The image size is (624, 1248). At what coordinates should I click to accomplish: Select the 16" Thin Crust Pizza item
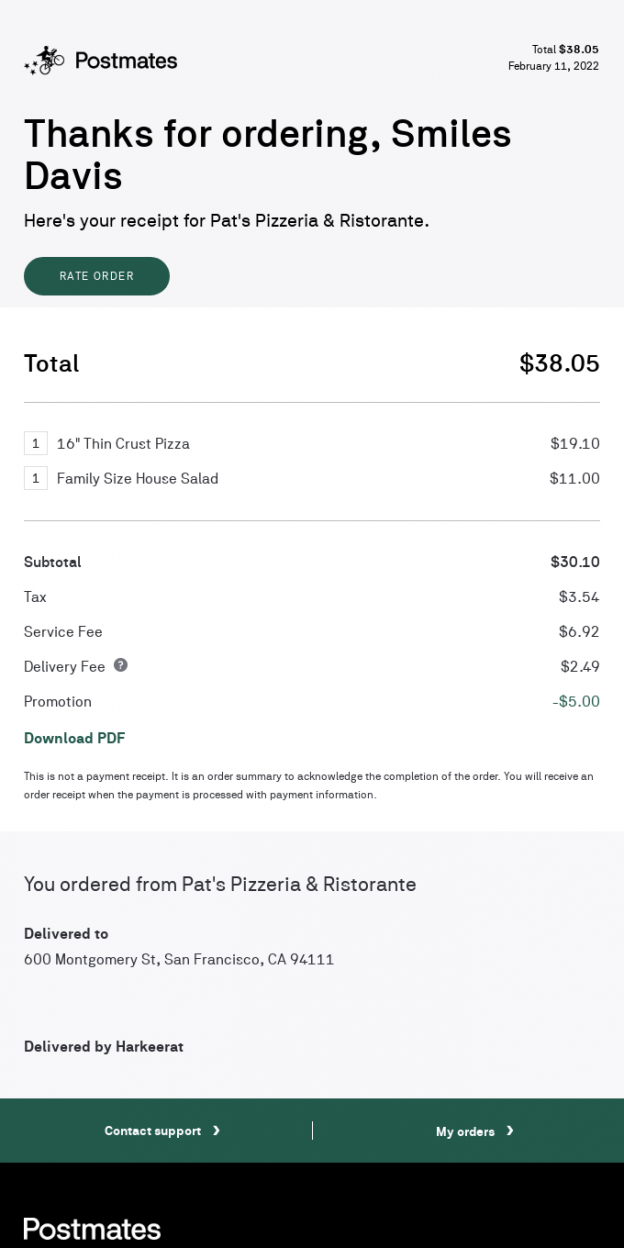pyautogui.click(x=123, y=443)
